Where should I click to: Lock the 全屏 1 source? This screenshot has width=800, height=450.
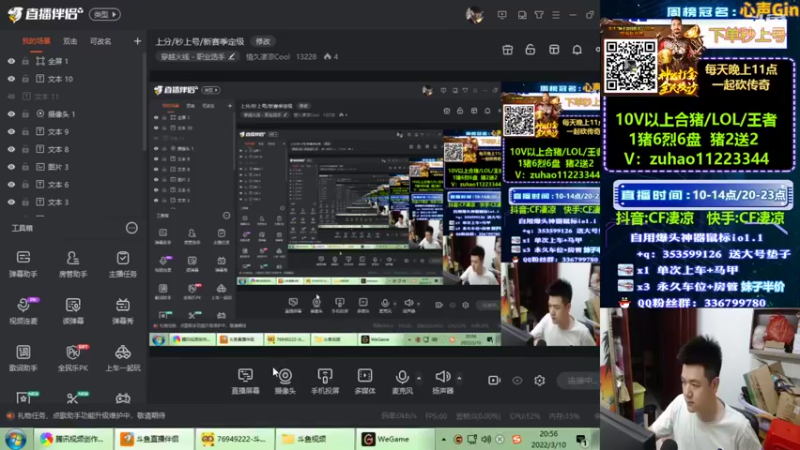[25, 61]
